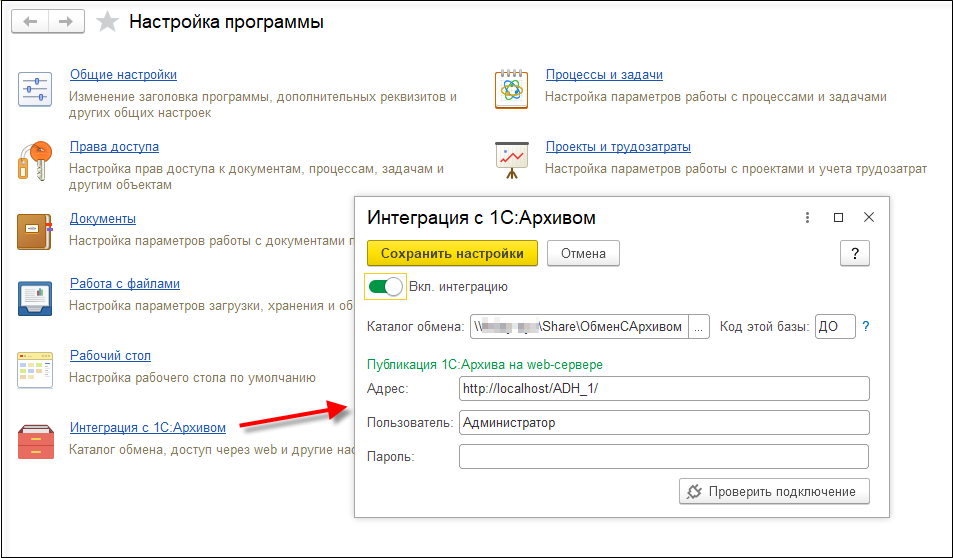The width and height of the screenshot is (953, 558).
Task: Click the brown folder icon for Документы
Action: (x=35, y=232)
